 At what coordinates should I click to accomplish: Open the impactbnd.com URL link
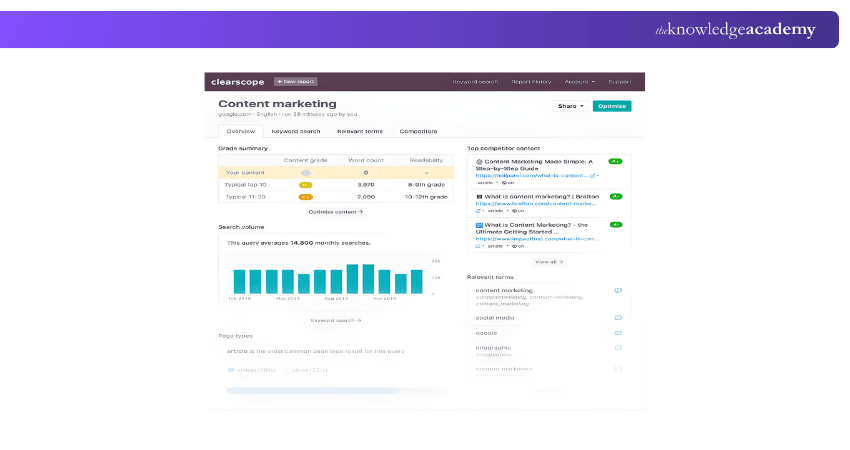[537, 239]
